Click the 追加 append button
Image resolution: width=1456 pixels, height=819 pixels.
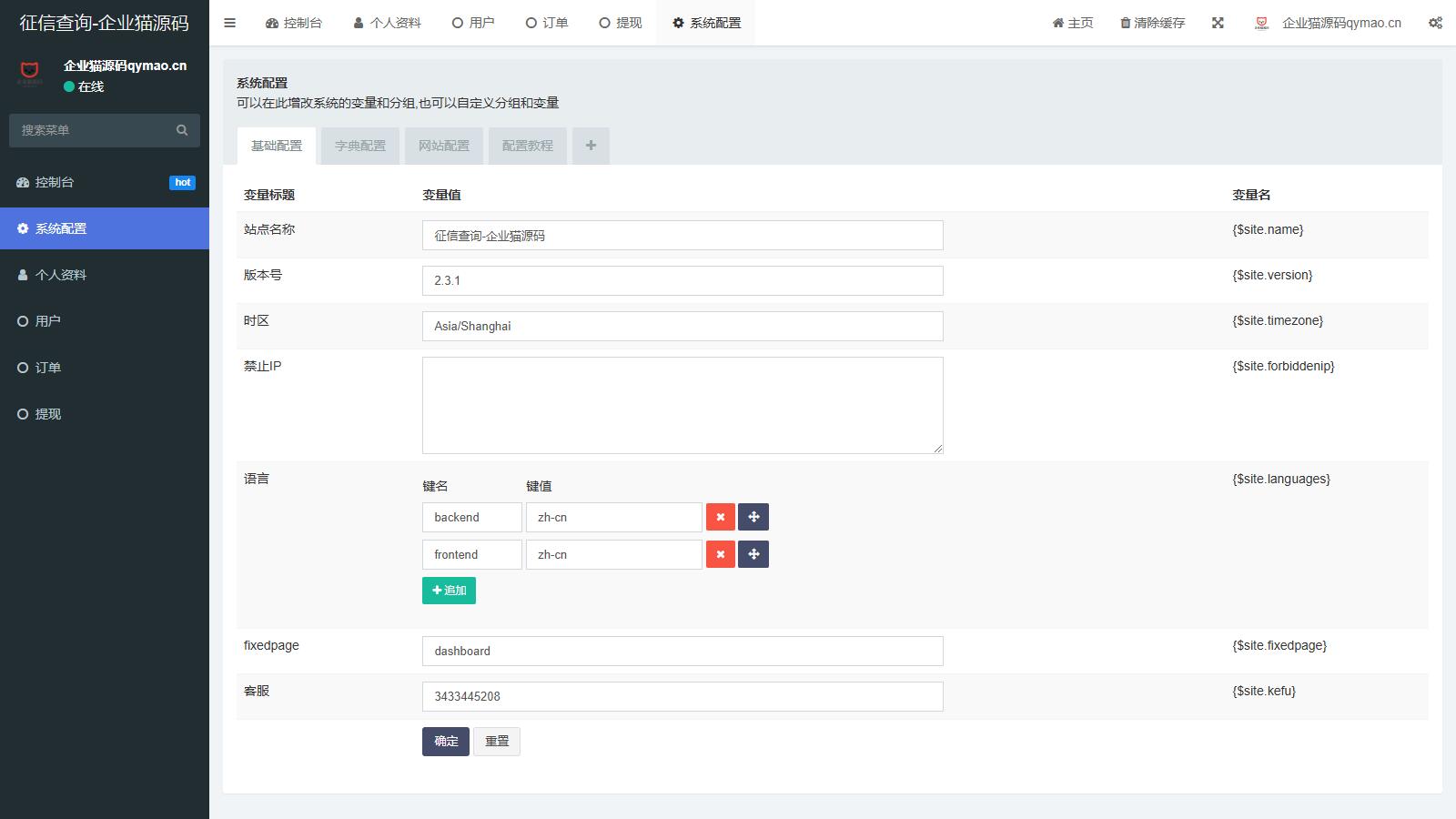tap(449, 591)
